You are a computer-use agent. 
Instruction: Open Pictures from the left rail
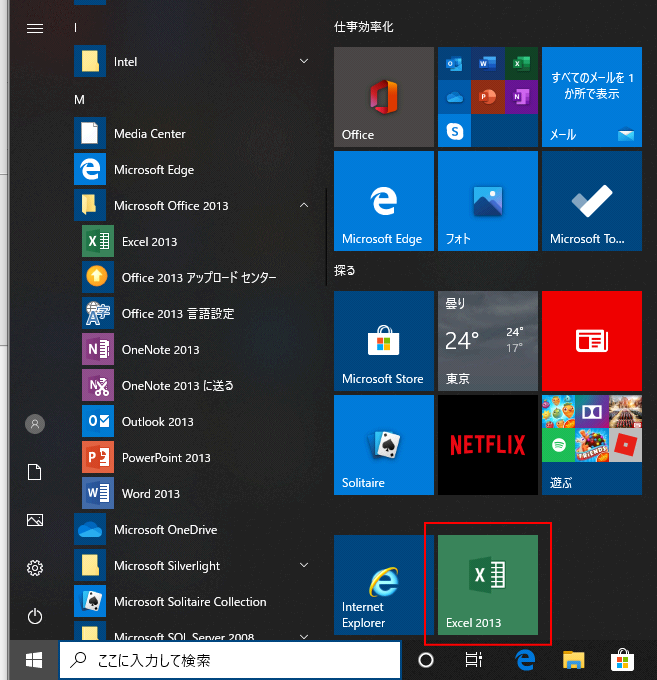tap(35, 520)
